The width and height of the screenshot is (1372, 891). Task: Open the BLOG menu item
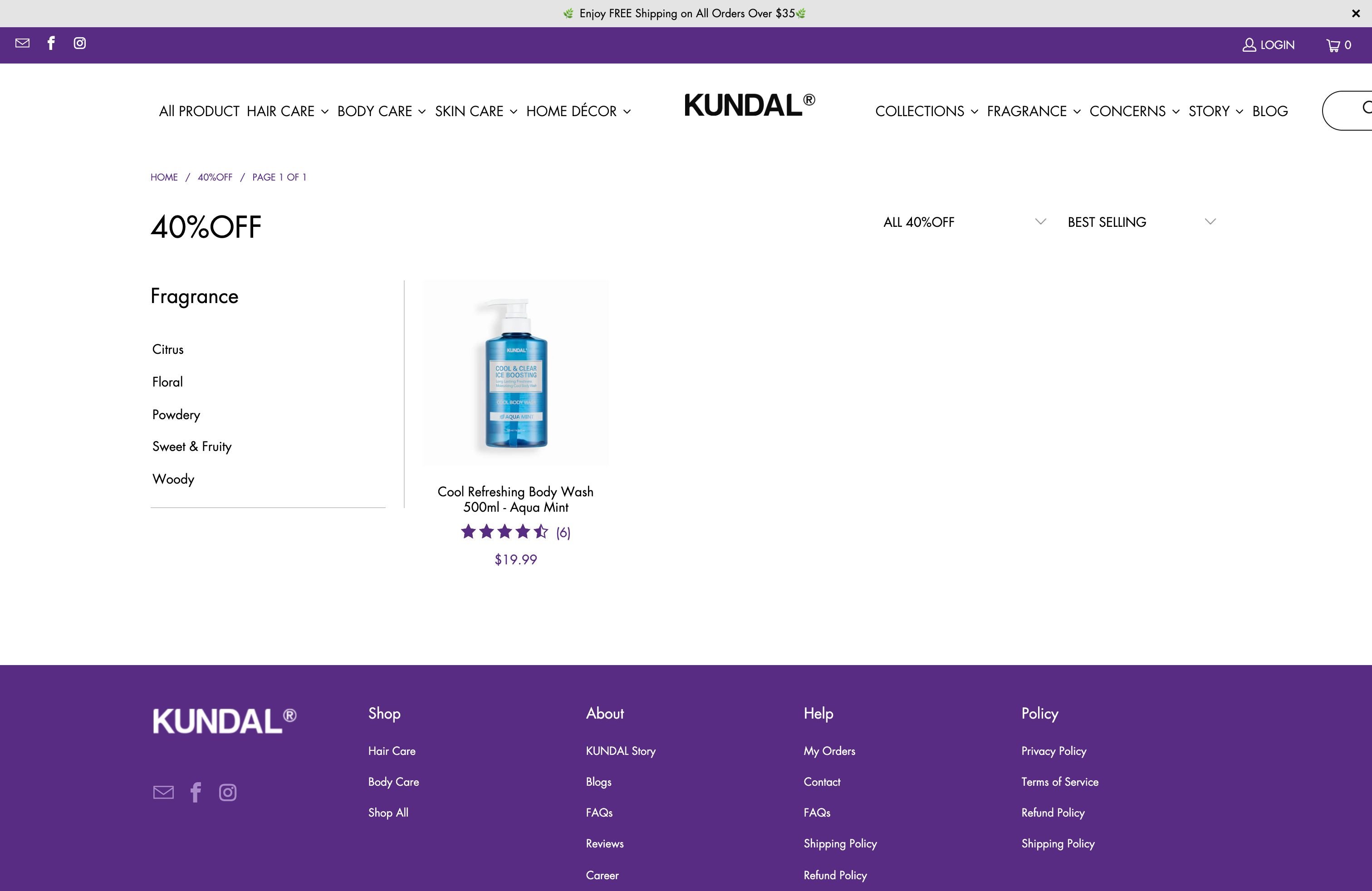(1270, 111)
